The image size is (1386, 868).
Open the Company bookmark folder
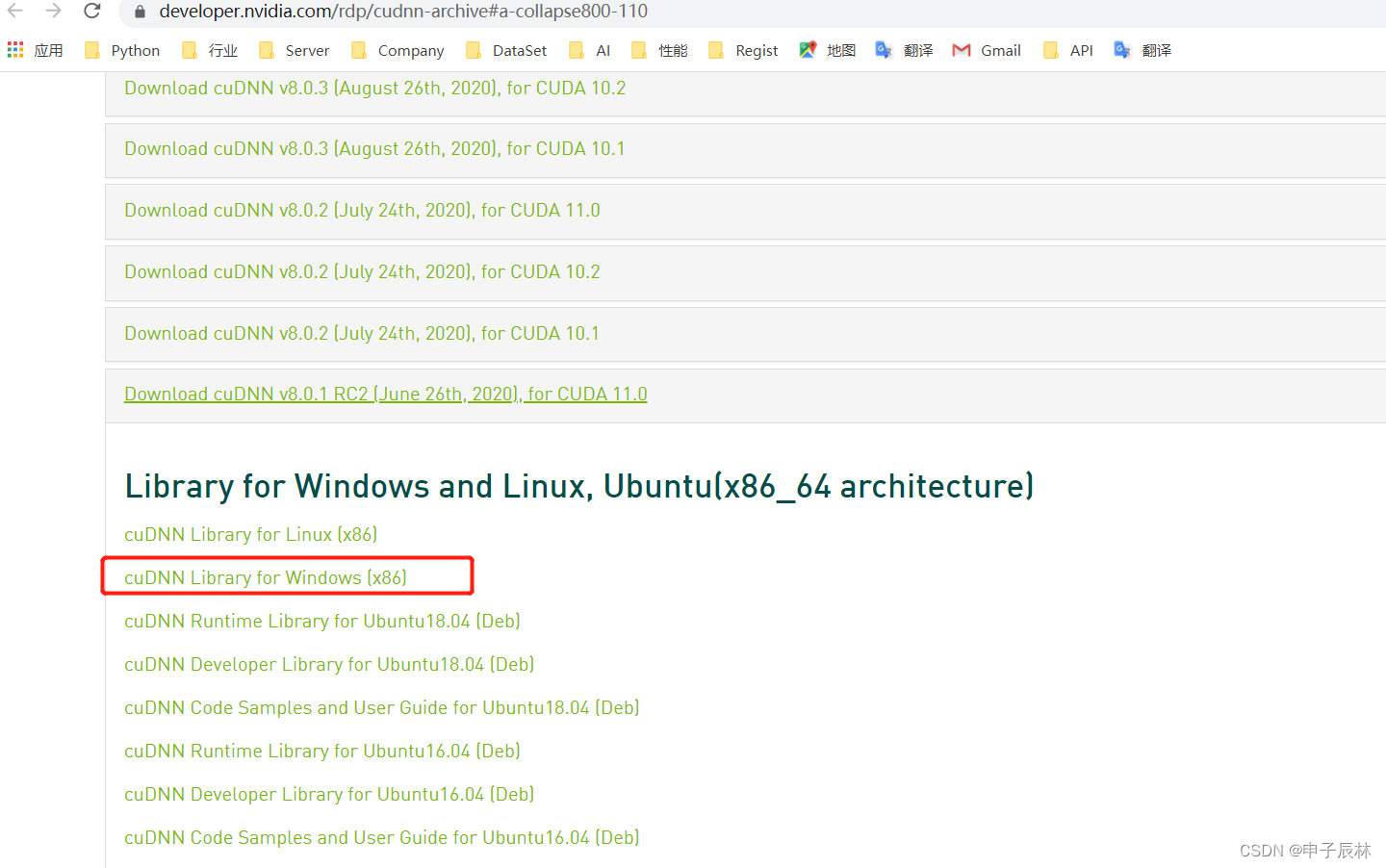click(x=398, y=50)
